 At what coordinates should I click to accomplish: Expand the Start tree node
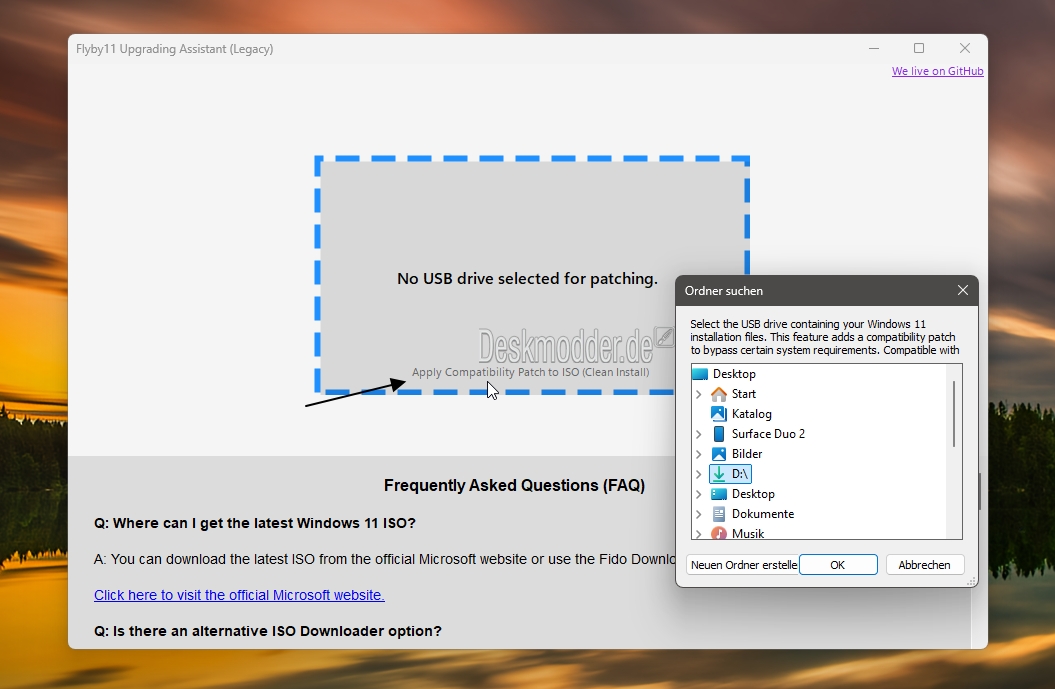point(698,394)
